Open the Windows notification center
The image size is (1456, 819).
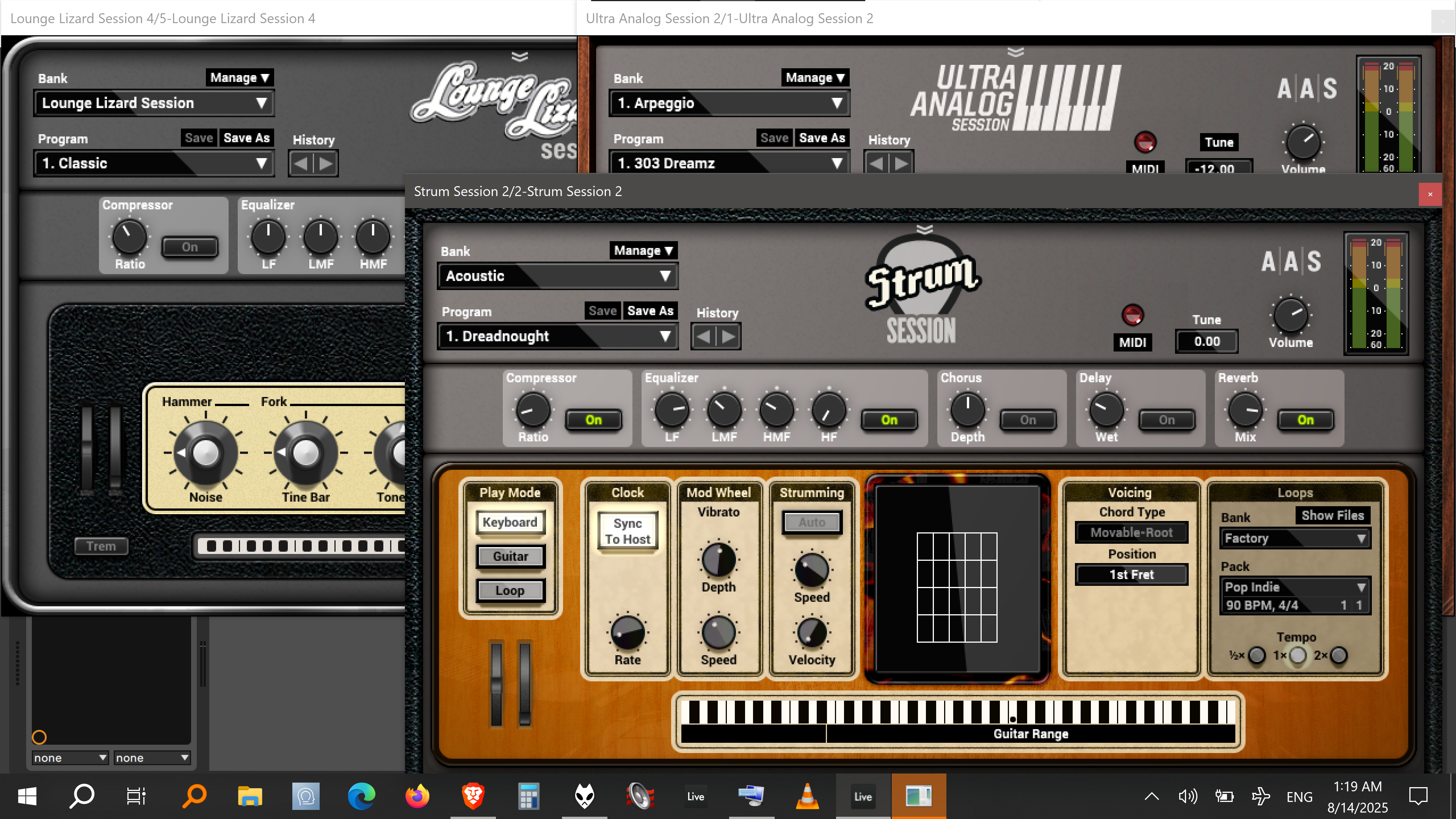1418,796
